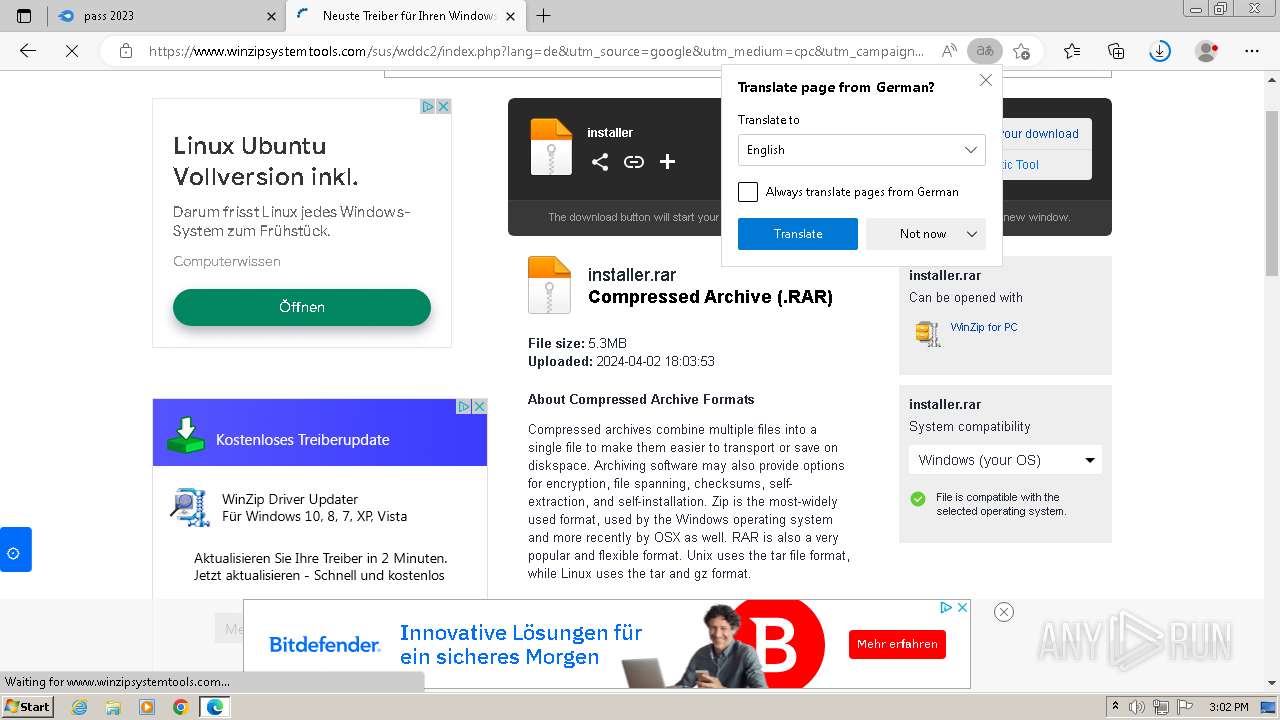
Task: Click the blue settings gear side button
Action: [x=14, y=550]
